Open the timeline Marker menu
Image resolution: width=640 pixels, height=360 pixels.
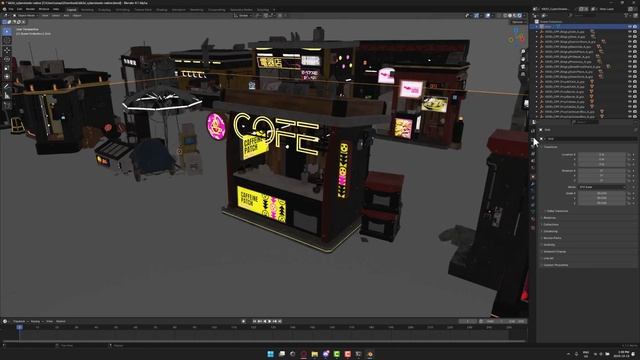(61, 321)
